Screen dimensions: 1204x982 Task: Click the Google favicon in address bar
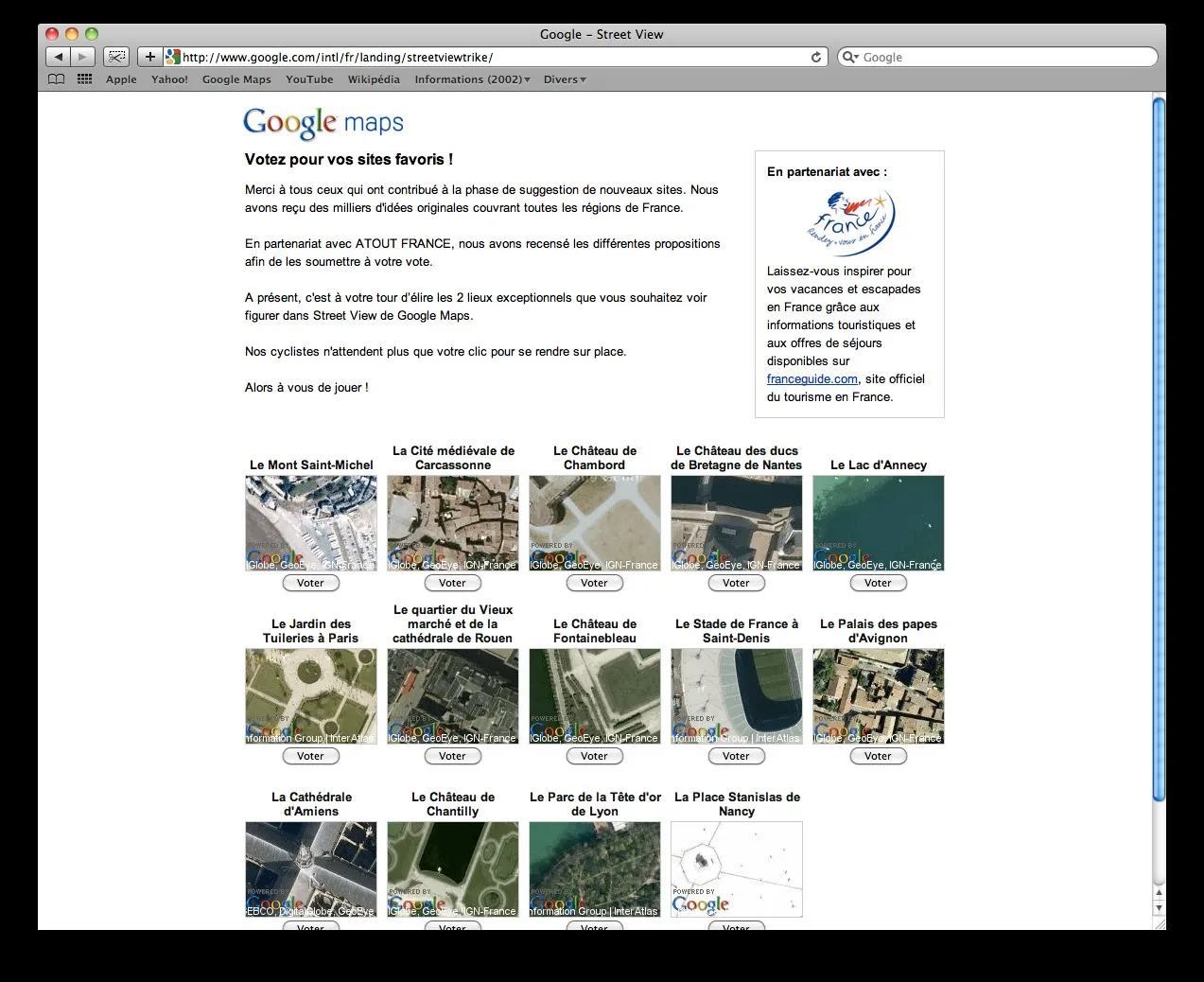[x=172, y=57]
